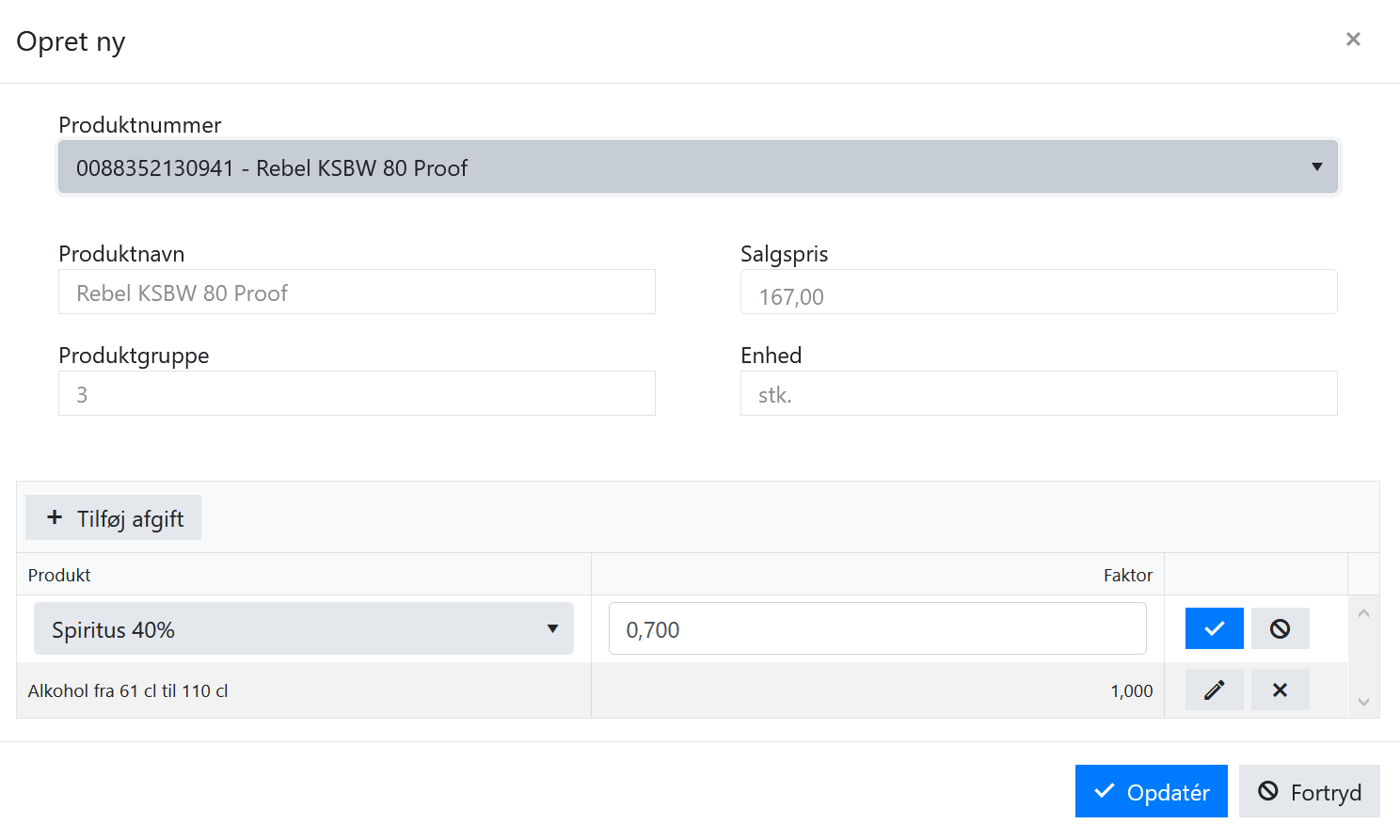Click the checkmark icon inside Opdatér
Image resolution: width=1400 pixels, height=840 pixels.
(1105, 791)
